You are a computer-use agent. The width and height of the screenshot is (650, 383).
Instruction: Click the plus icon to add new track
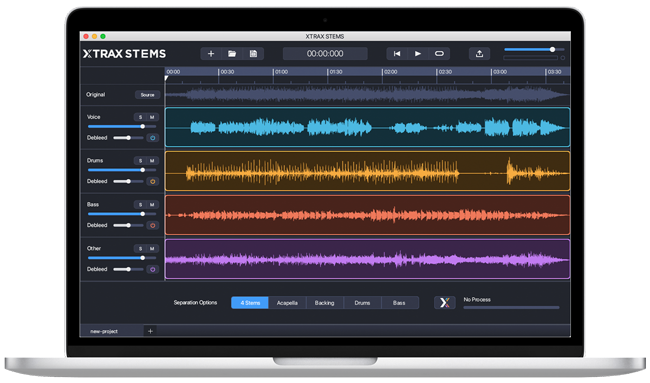(x=211, y=53)
